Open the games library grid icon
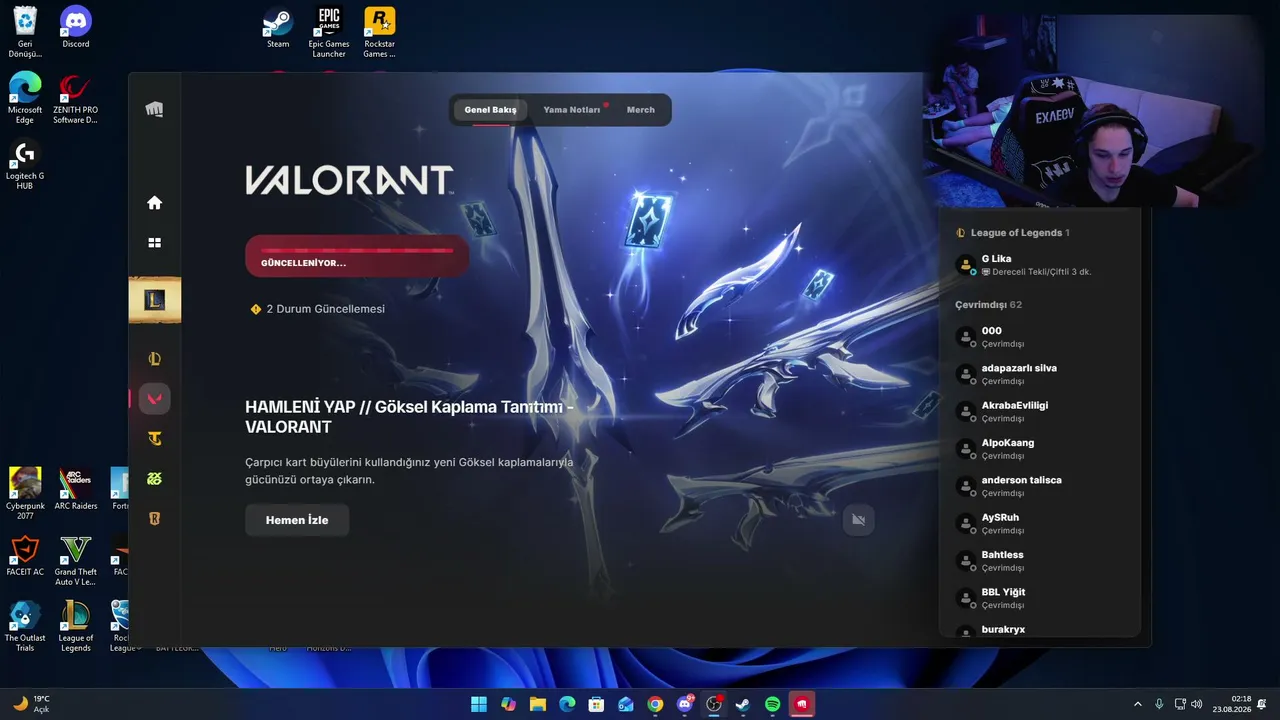The height and width of the screenshot is (720, 1280). click(x=154, y=243)
